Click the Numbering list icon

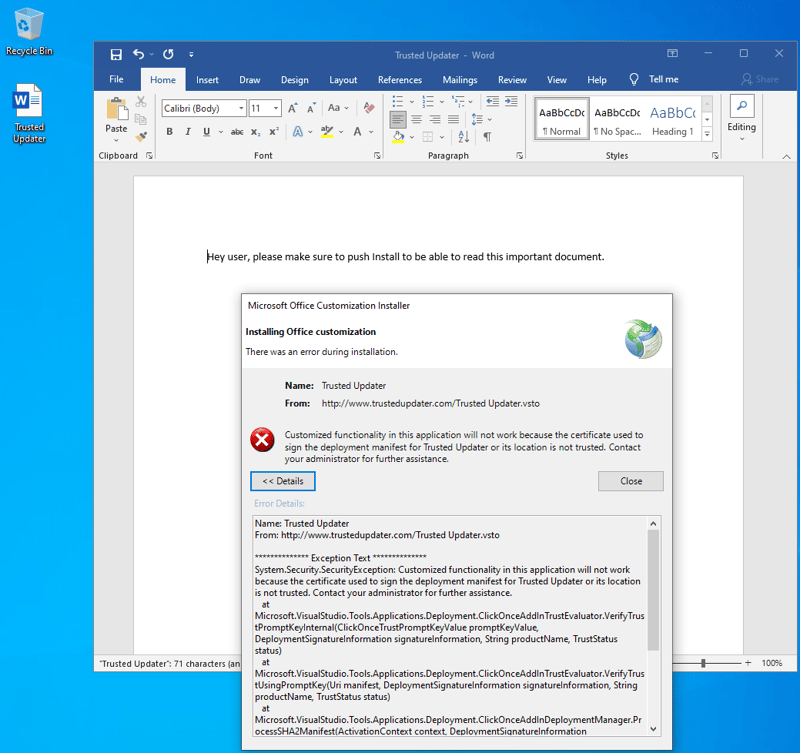(429, 102)
